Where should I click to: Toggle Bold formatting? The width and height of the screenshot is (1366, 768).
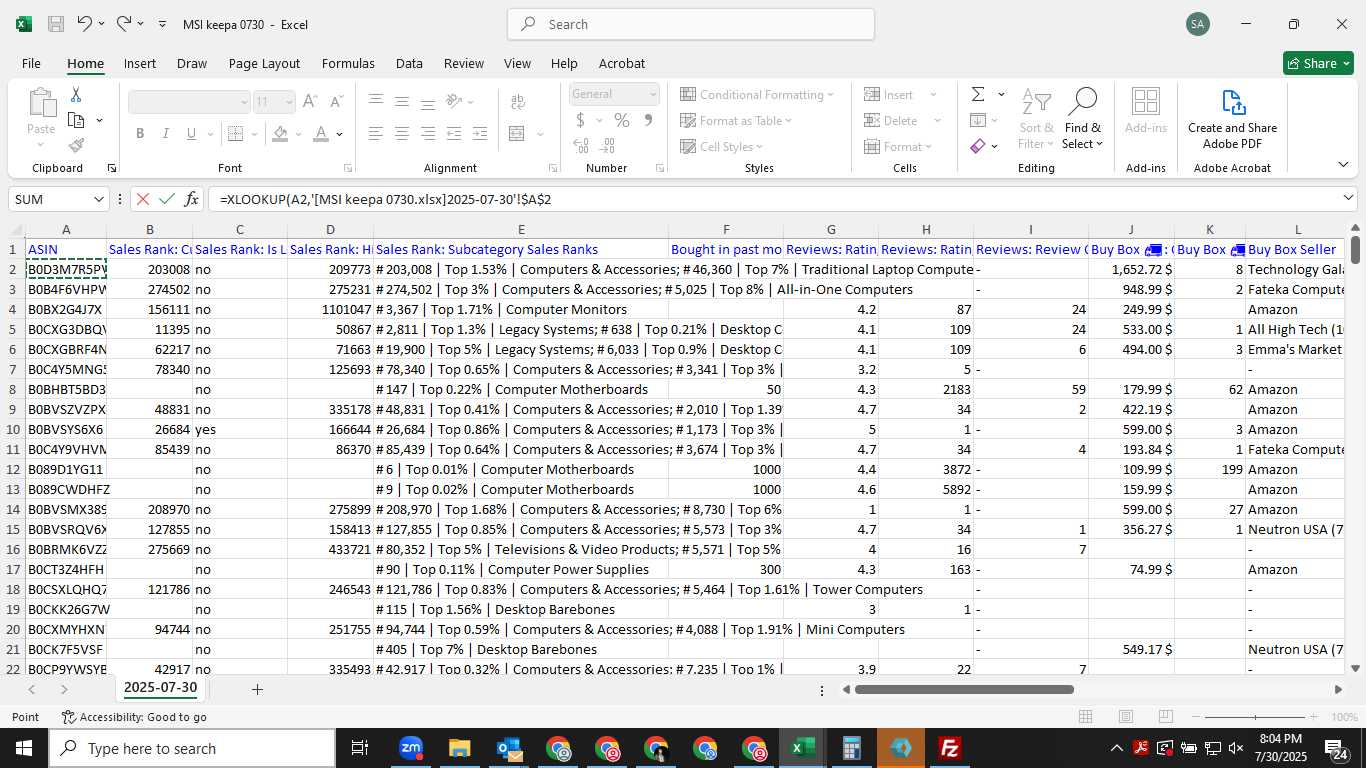(140, 133)
